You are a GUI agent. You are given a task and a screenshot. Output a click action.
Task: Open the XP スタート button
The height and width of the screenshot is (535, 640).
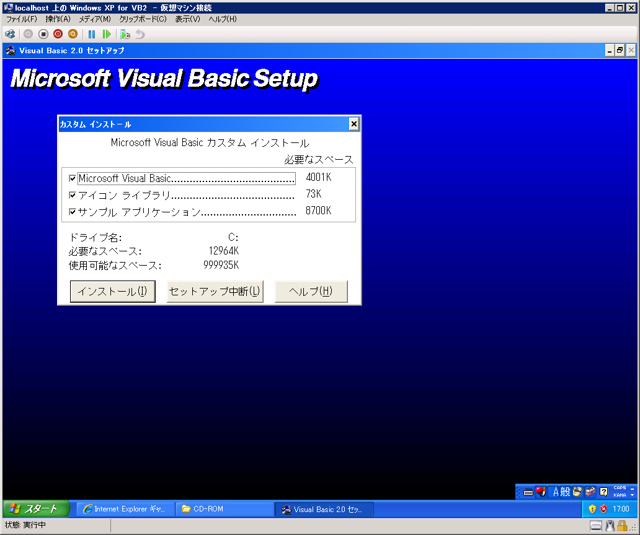click(36, 509)
